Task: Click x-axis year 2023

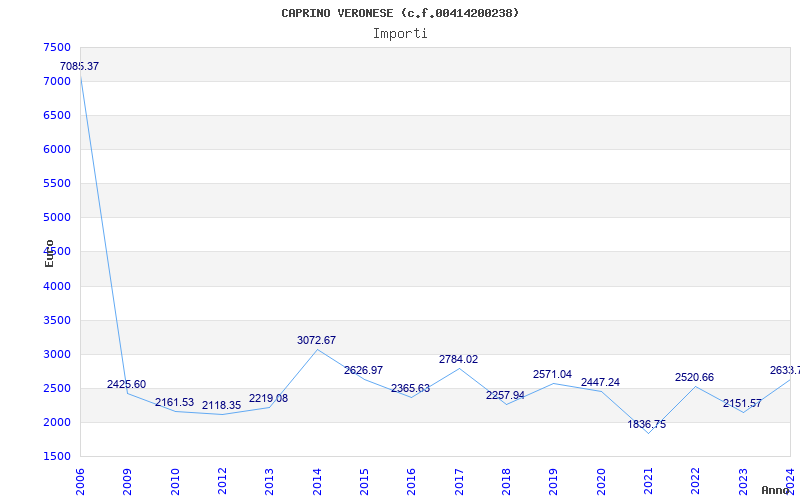Action: 743,482
